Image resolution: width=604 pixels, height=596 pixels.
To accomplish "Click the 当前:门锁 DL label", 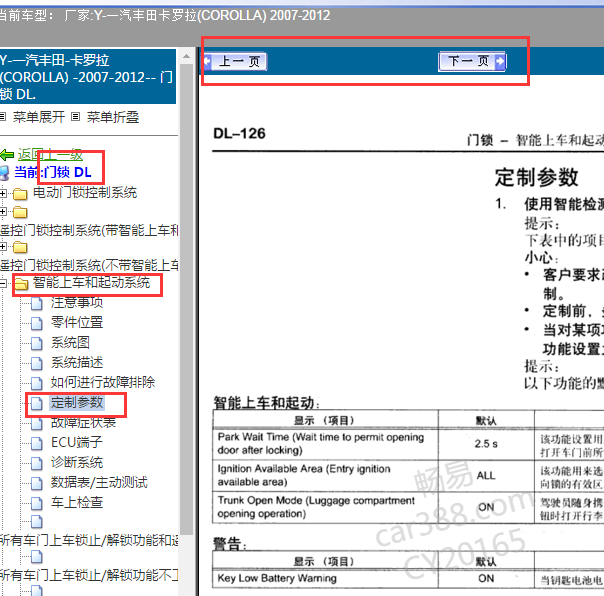I will click(x=53, y=172).
